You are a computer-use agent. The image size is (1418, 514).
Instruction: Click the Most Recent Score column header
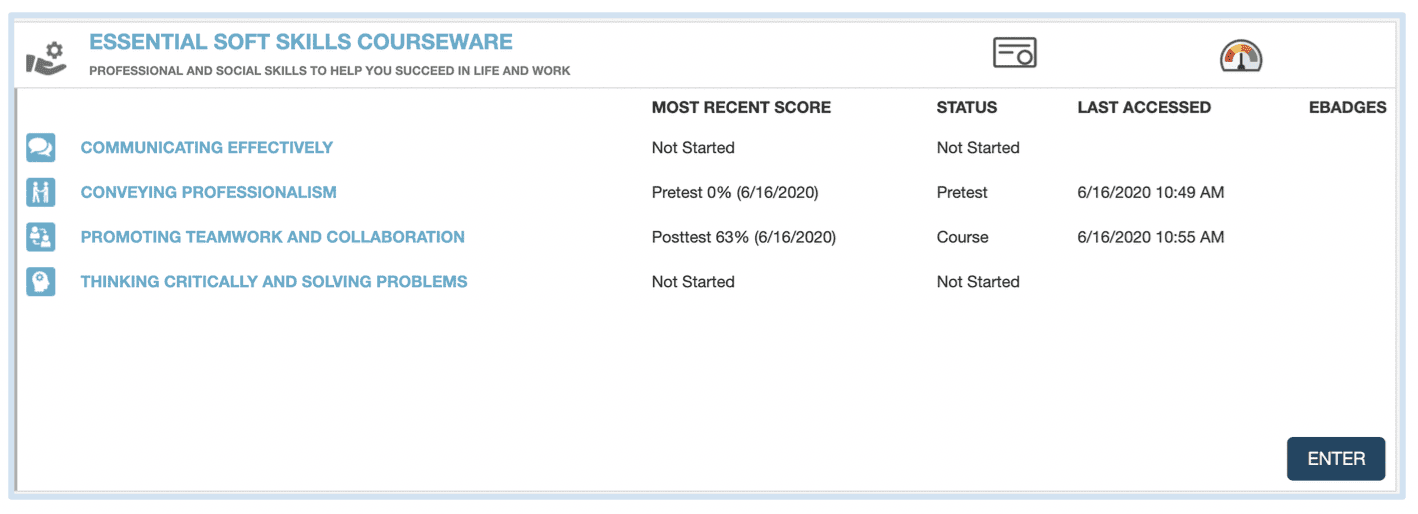coord(741,107)
